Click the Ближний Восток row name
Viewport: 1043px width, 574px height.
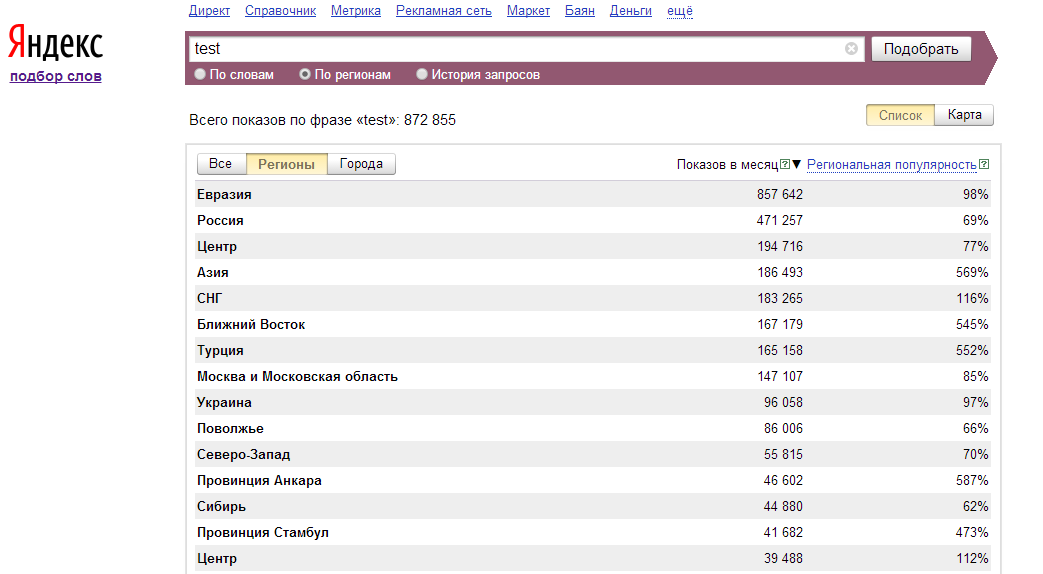(251, 324)
